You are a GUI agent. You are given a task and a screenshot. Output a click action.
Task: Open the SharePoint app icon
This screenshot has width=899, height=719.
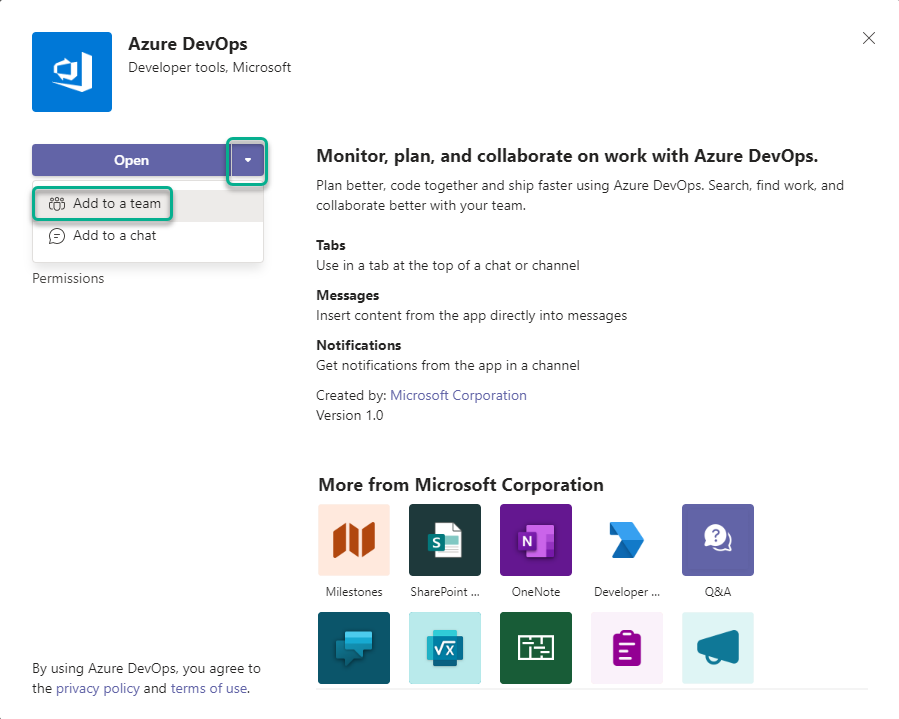tap(445, 540)
